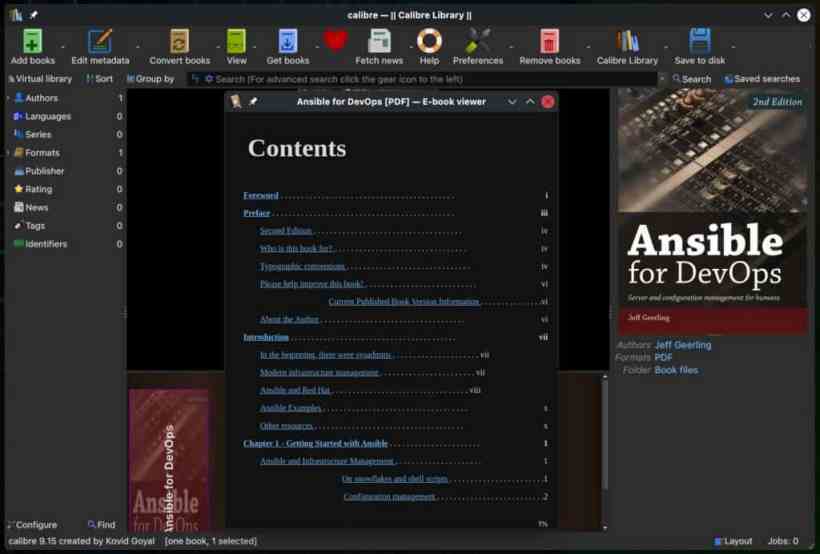Click the Ansible and Red Hat link
The width and height of the screenshot is (820, 554).
pos(295,390)
